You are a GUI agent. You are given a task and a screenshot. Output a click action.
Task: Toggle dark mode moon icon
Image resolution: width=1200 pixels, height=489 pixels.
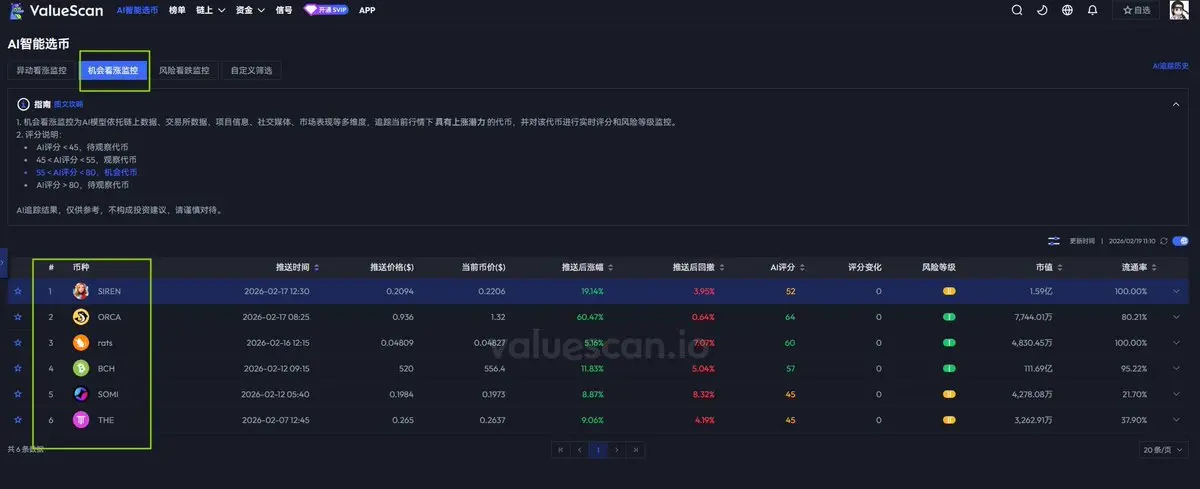click(1042, 10)
